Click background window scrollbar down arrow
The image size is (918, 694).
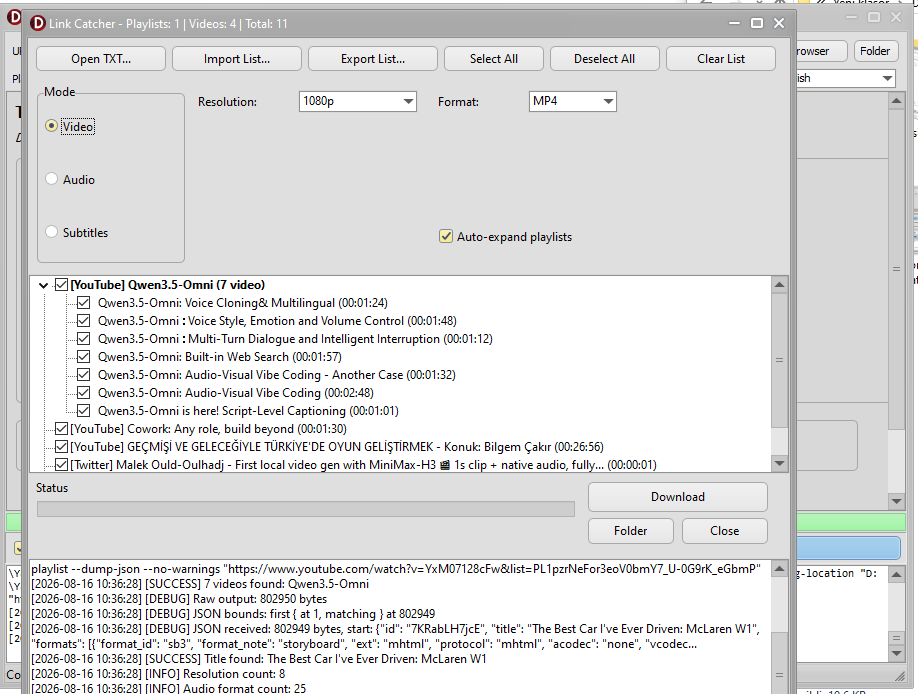coord(896,501)
